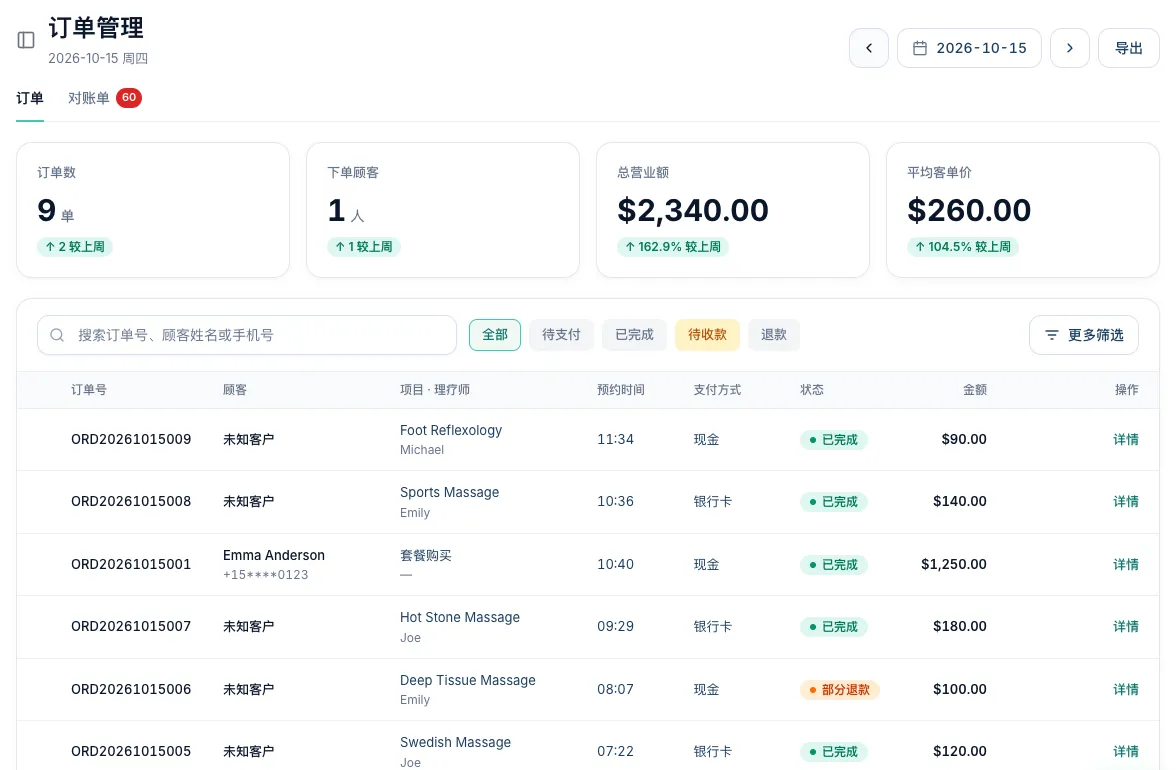Click the 导出 export button
Viewport: 1176px width, 770px height.
[1129, 48]
